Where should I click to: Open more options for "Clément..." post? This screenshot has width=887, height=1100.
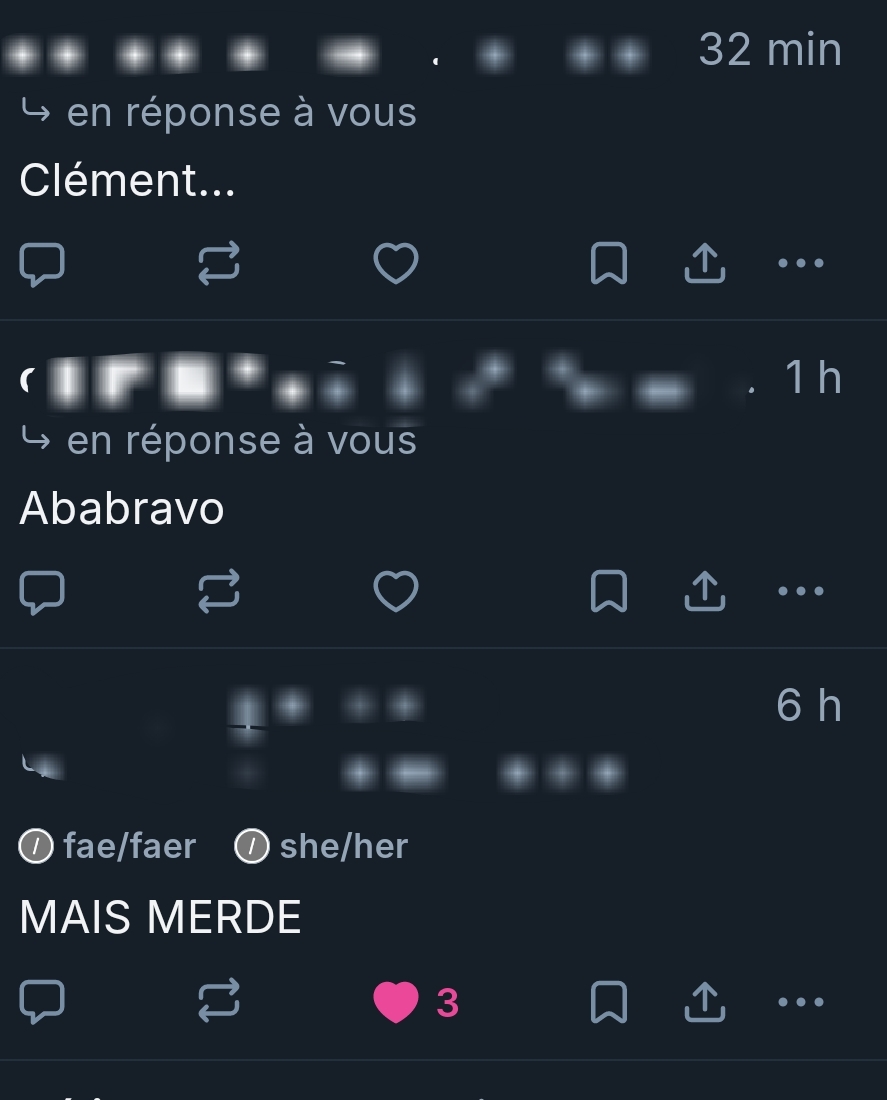coord(801,263)
